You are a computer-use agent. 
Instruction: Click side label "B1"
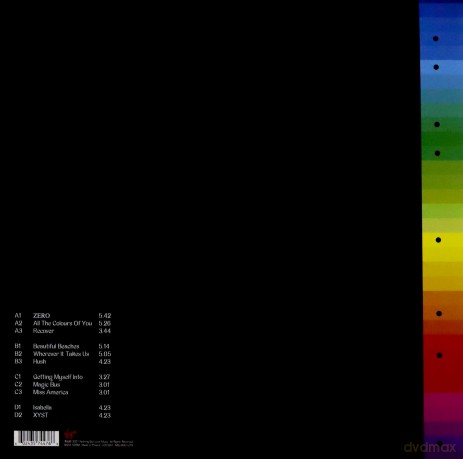18,346
